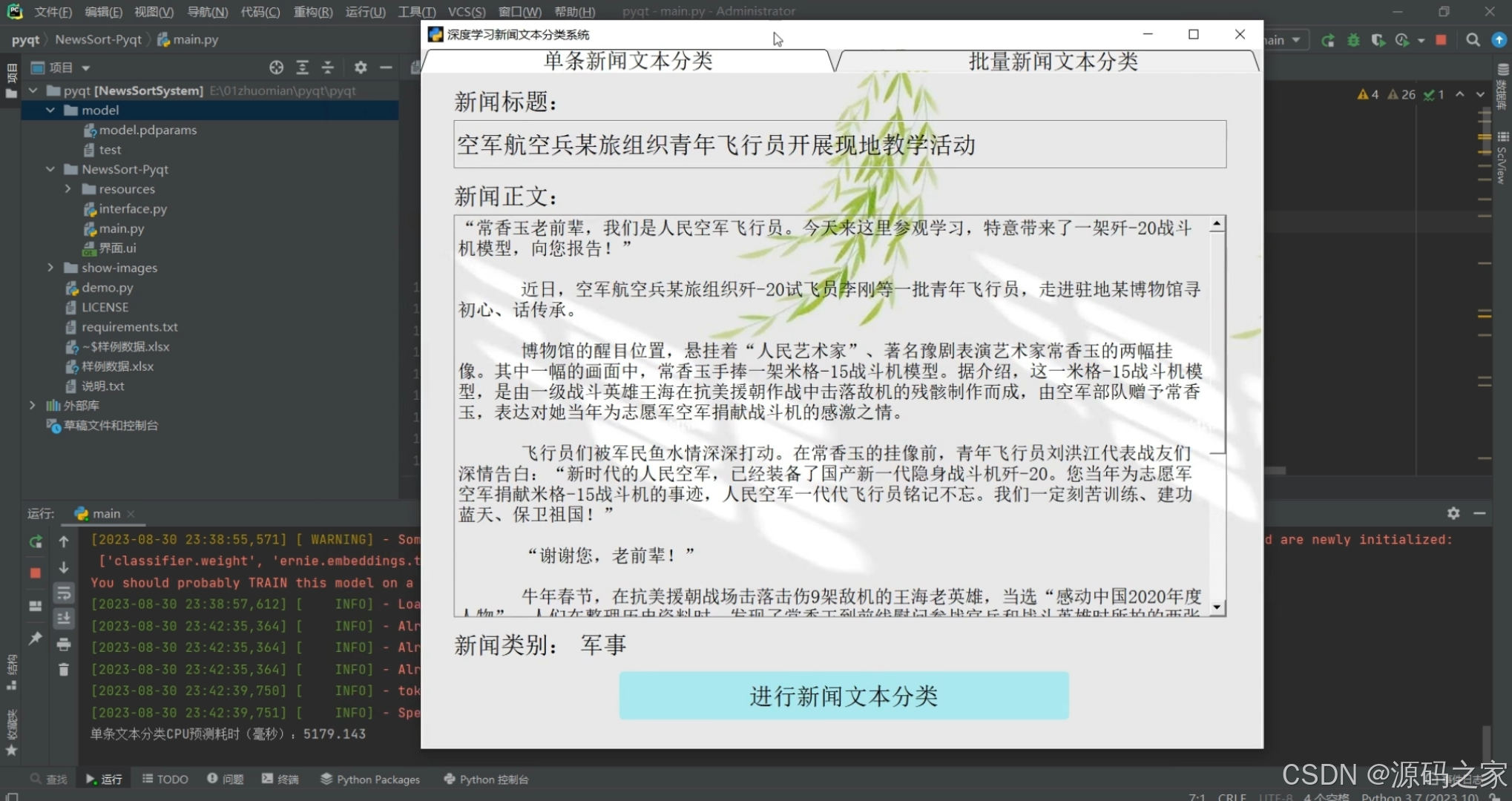
Task: Open the 工具(T) menu
Action: 416,12
